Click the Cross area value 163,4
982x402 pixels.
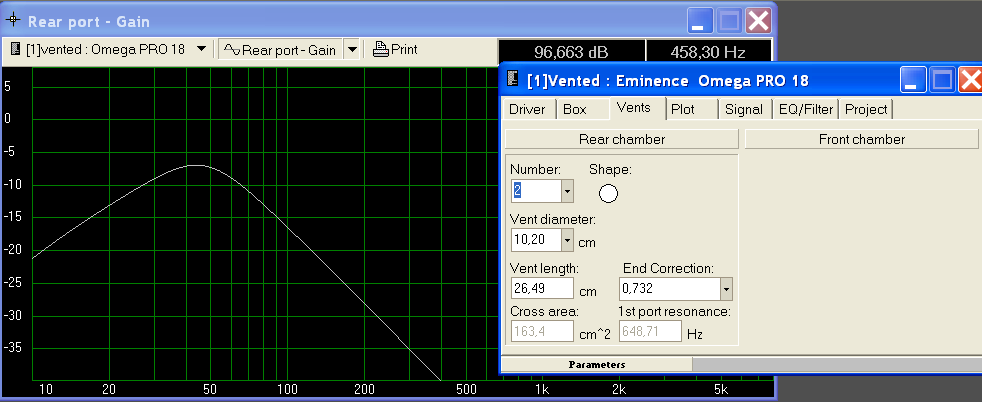point(542,331)
